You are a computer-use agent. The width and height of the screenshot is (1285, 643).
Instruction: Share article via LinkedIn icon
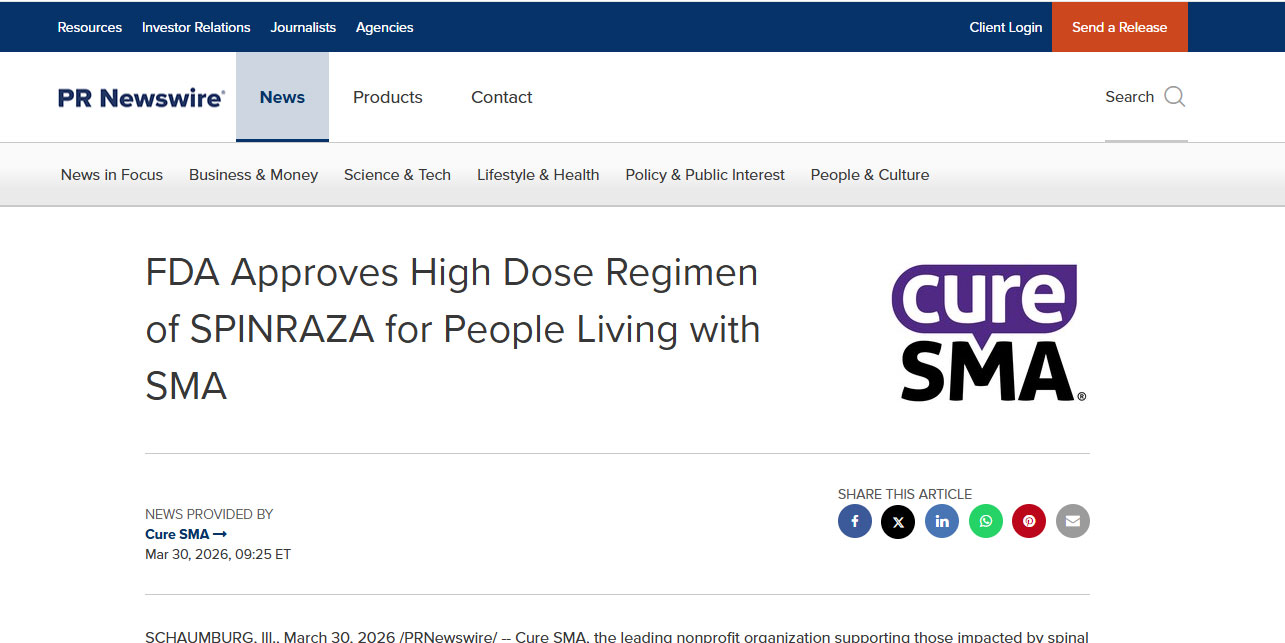pyautogui.click(x=942, y=521)
